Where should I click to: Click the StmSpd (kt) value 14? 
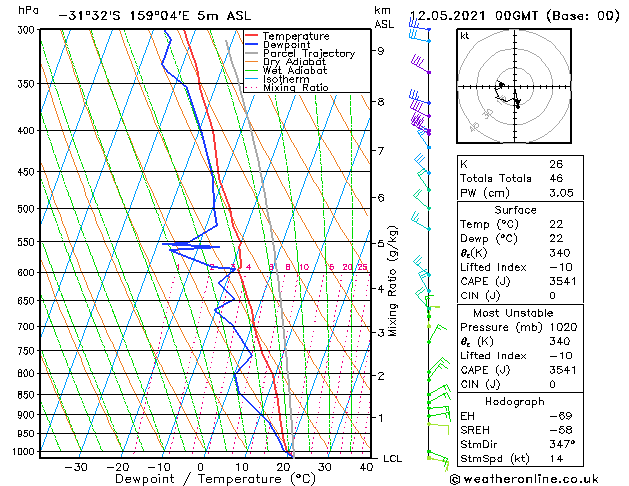pyautogui.click(x=556, y=459)
